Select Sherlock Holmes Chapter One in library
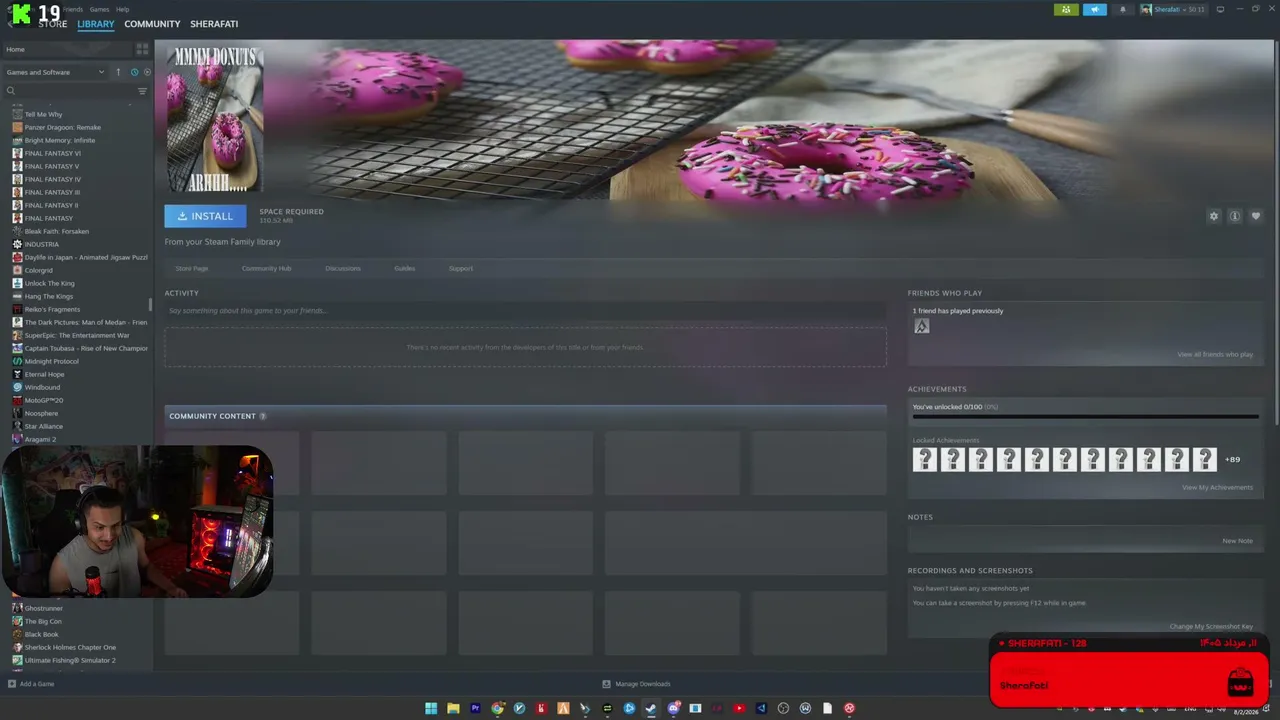 tap(70, 647)
